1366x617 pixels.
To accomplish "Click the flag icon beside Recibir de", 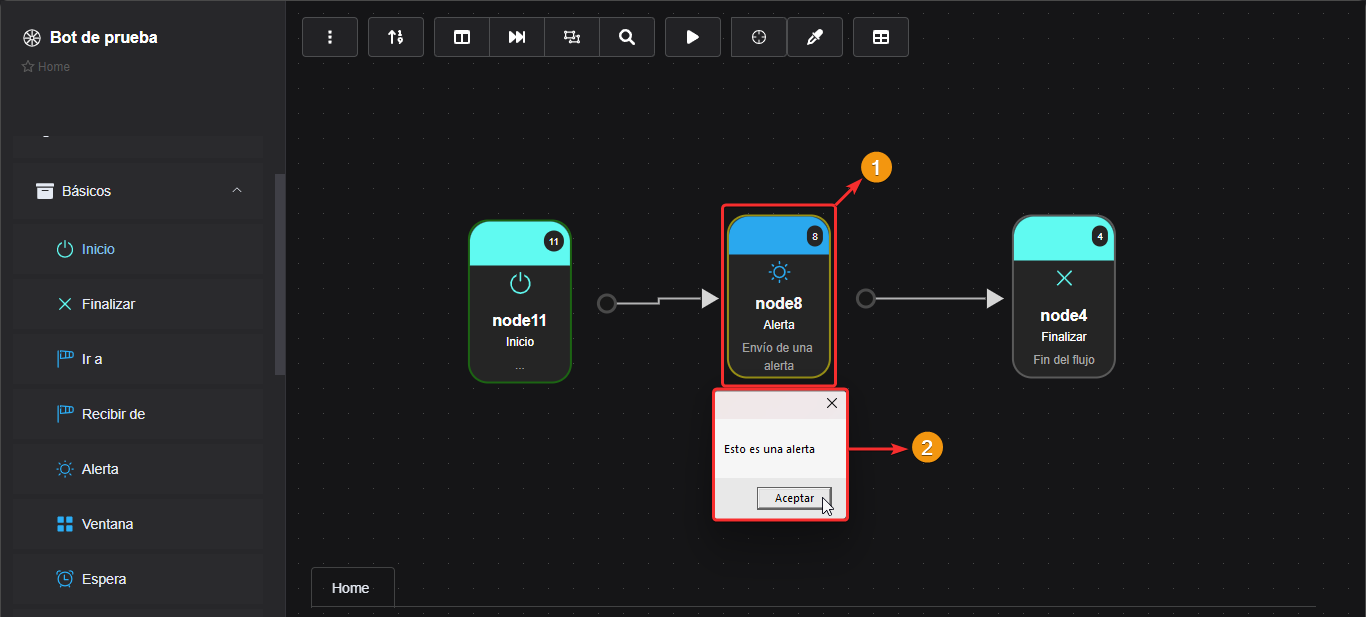I will pyautogui.click(x=65, y=414).
